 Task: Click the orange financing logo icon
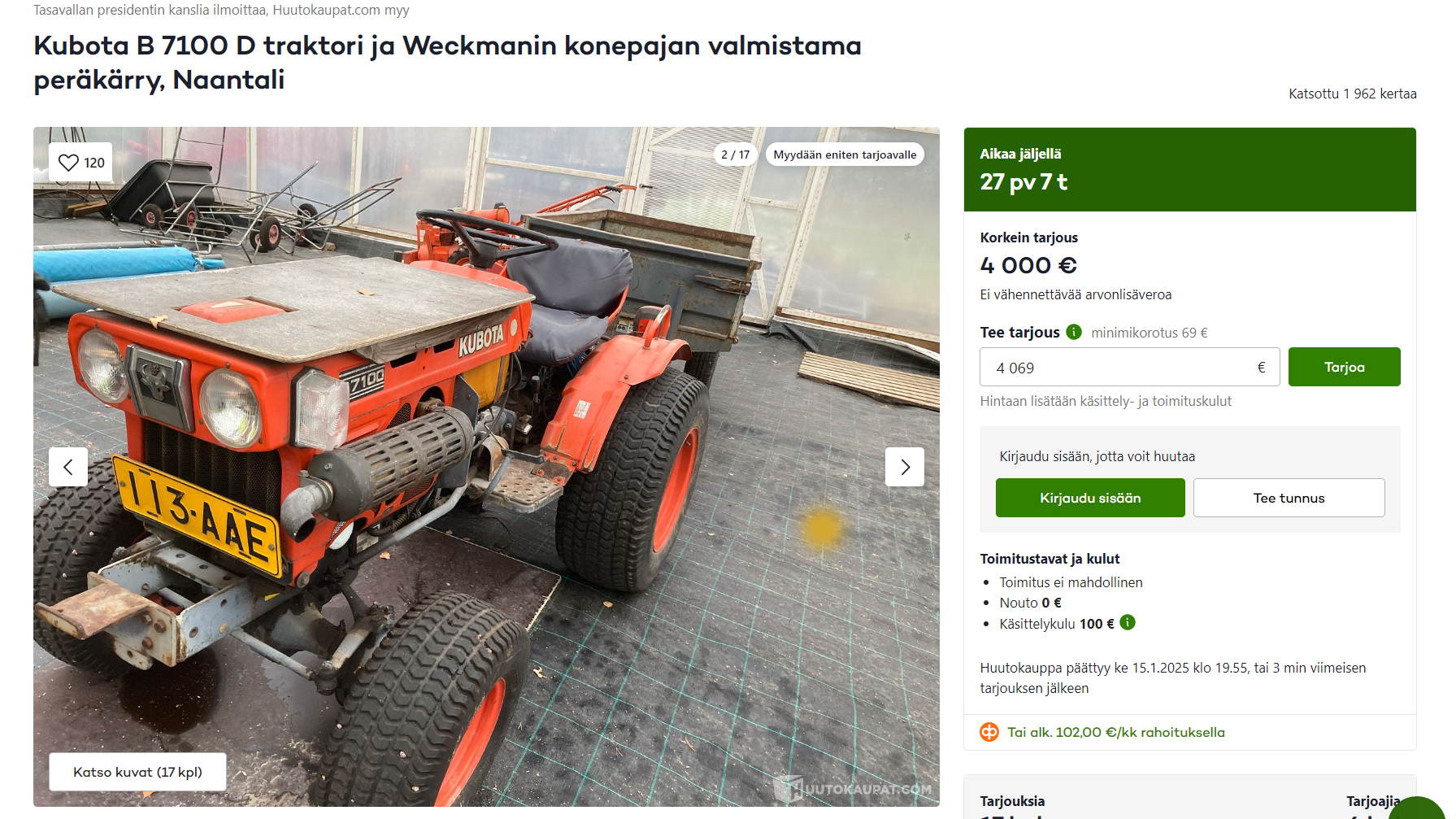[989, 732]
